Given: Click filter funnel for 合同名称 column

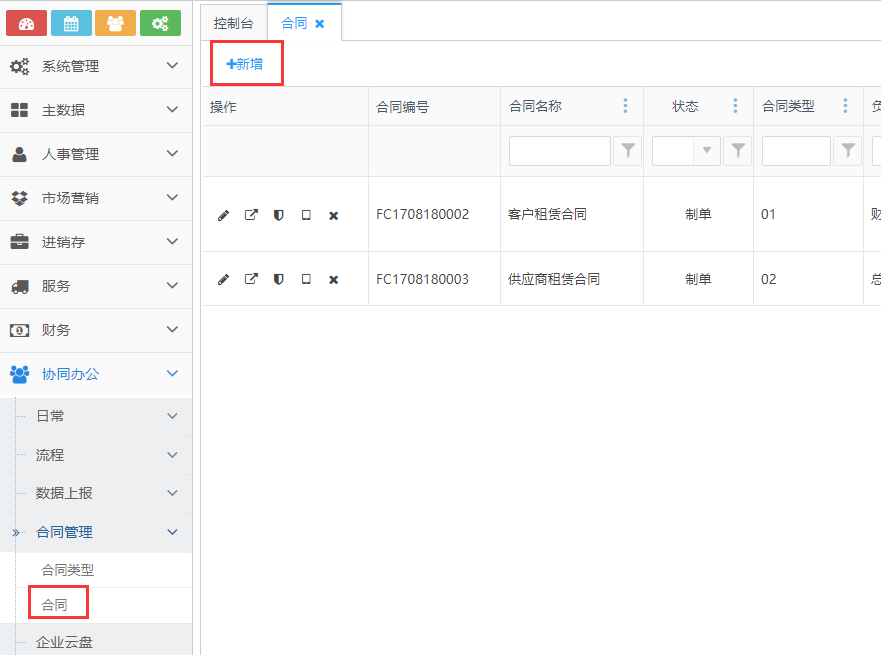Looking at the screenshot, I should click(x=627, y=151).
